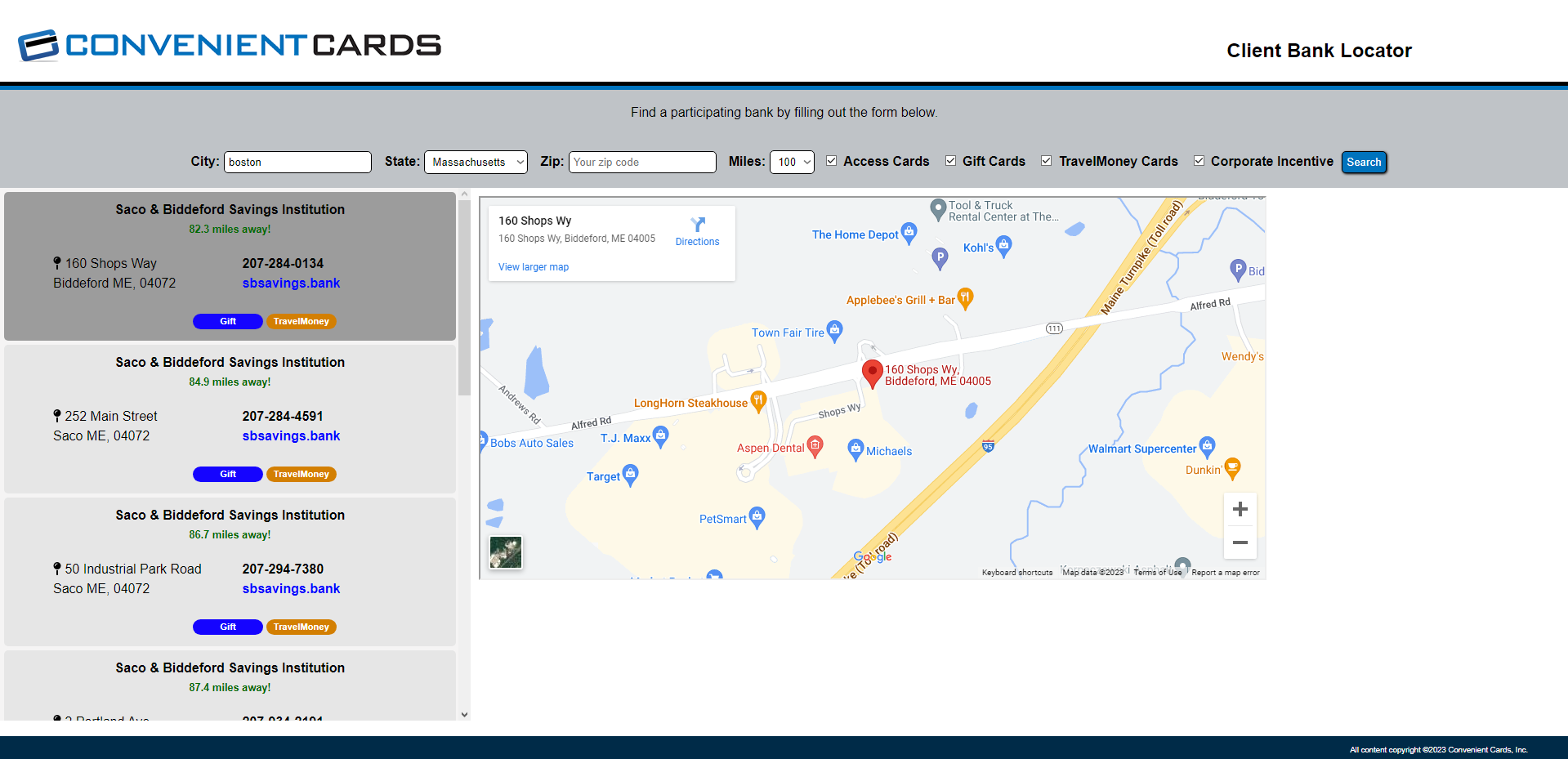This screenshot has width=1568, height=759.
Task: Open satellite view via the map thumbnail
Action: (x=505, y=552)
